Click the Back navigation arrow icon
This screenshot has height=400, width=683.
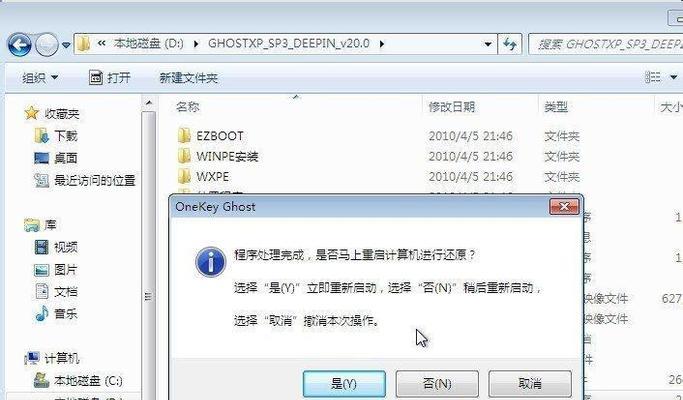coord(19,44)
